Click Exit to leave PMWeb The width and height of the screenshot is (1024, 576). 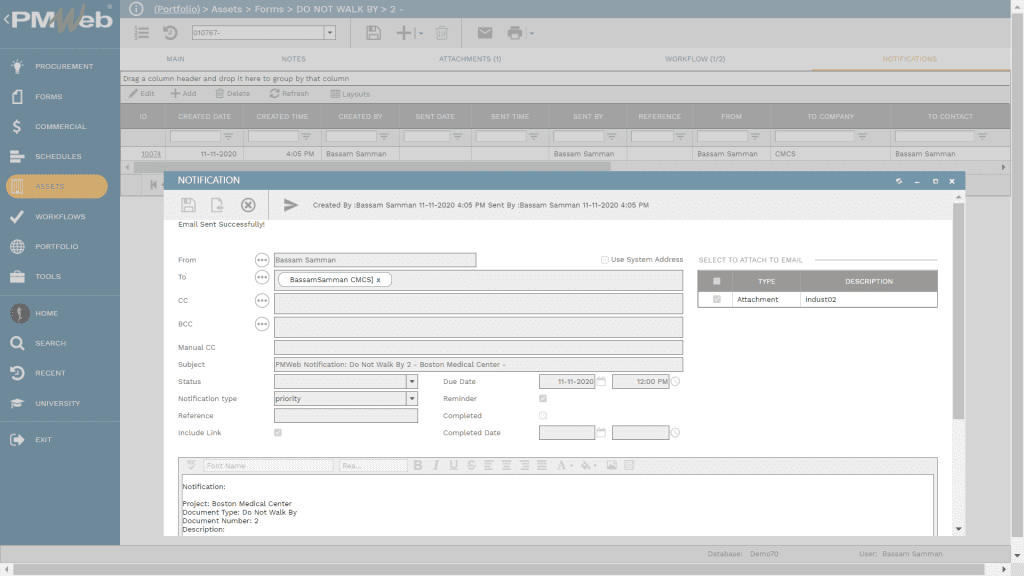[x=31, y=440]
